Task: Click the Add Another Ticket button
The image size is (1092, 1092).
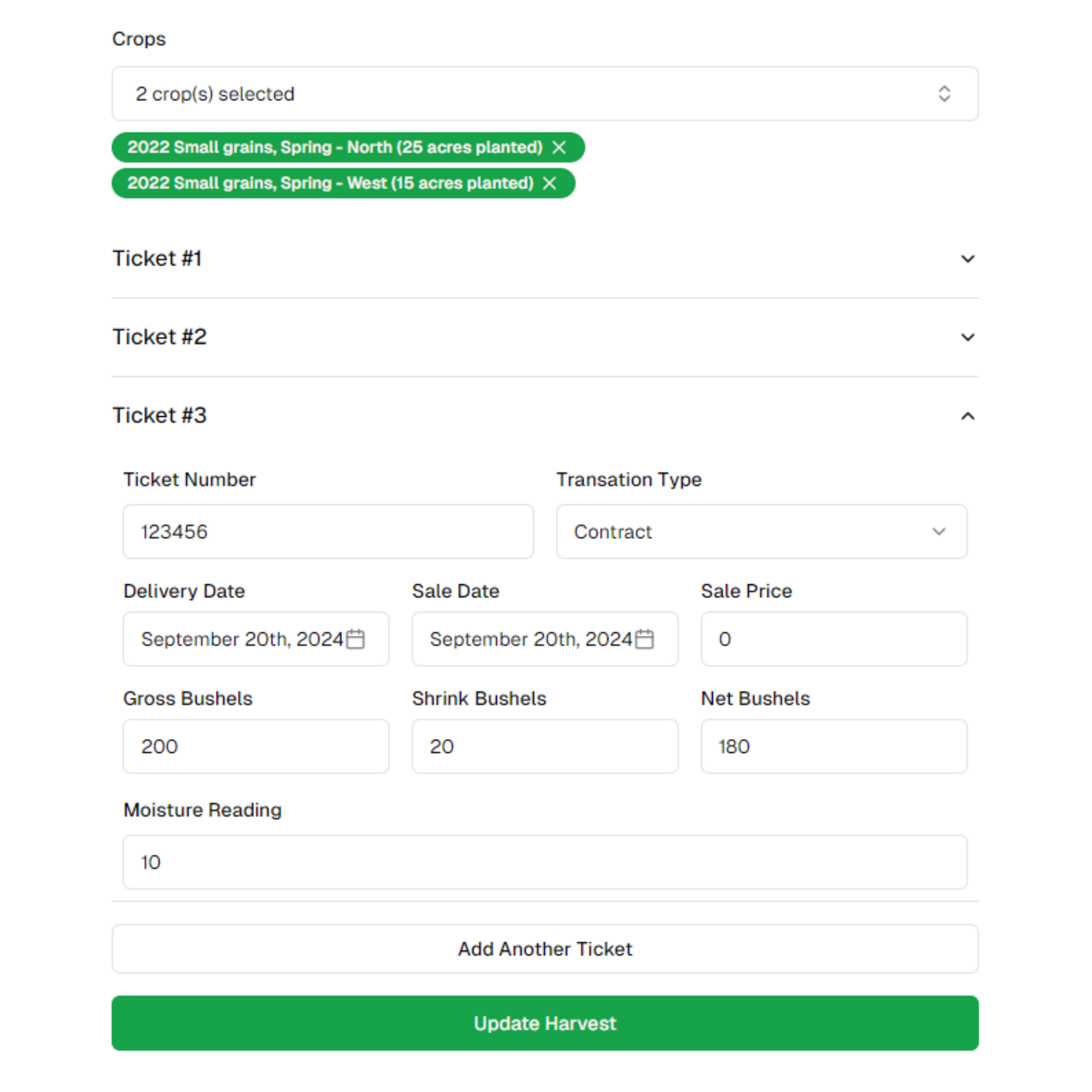Action: [545, 949]
